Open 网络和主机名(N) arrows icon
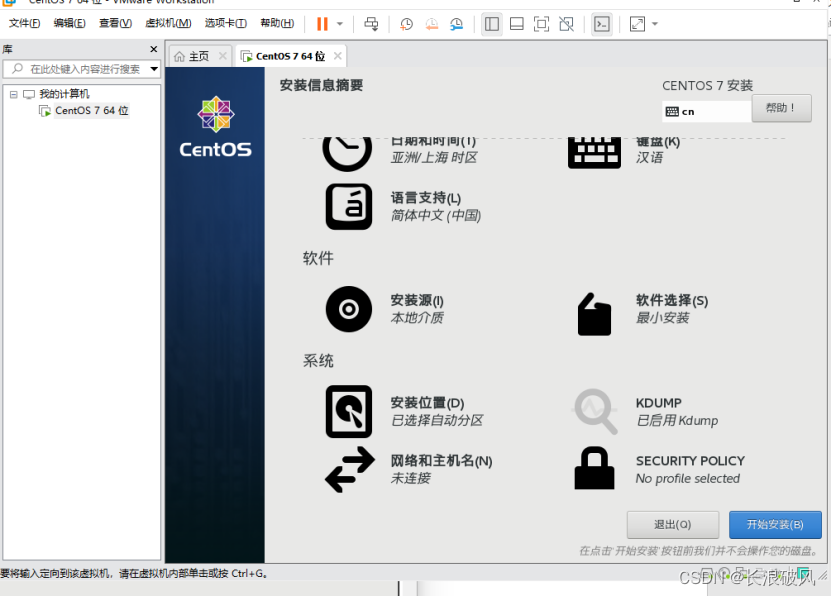The height and width of the screenshot is (596, 831). [350, 469]
